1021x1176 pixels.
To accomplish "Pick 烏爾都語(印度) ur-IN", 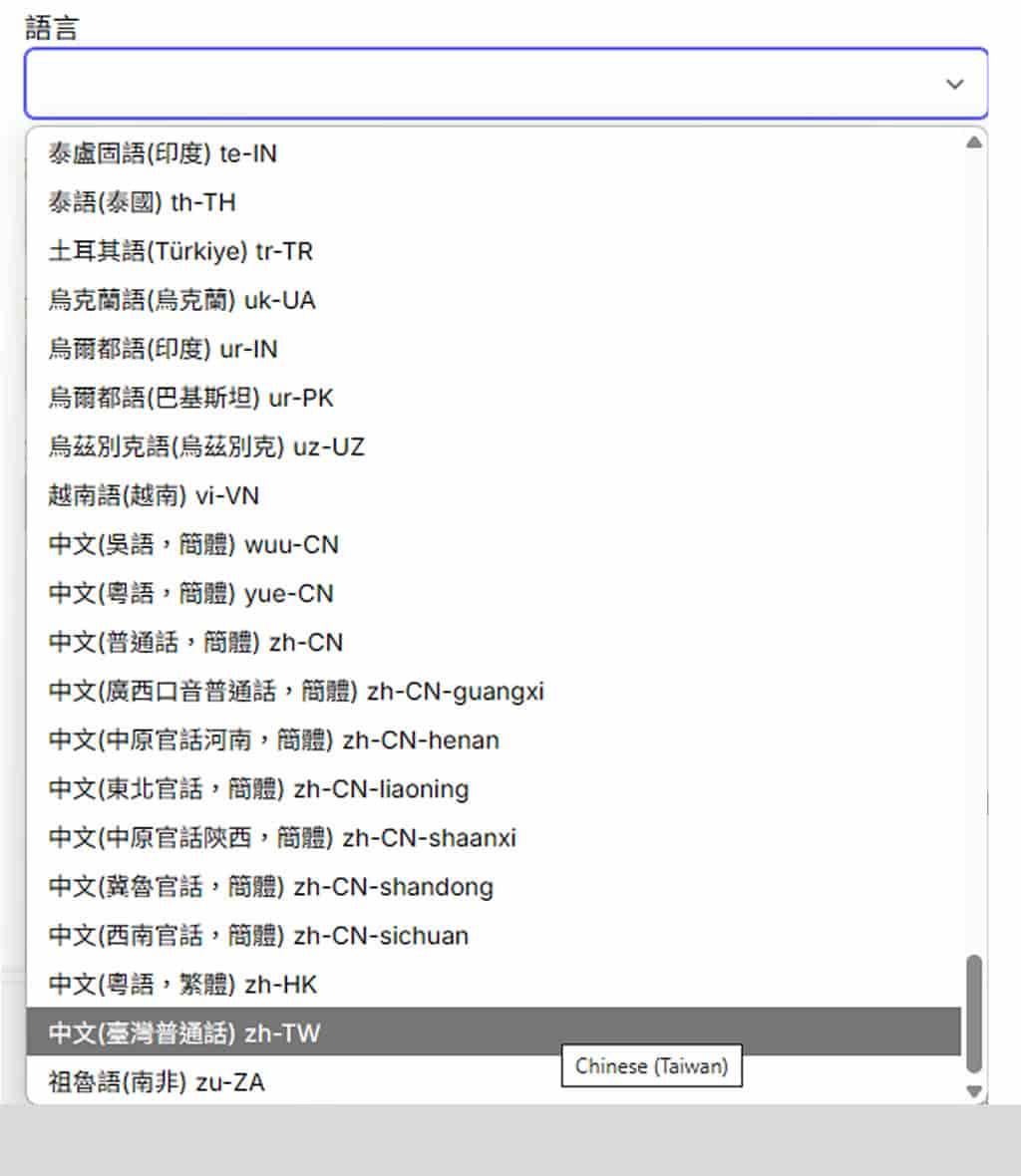I will pyautogui.click(x=494, y=349).
